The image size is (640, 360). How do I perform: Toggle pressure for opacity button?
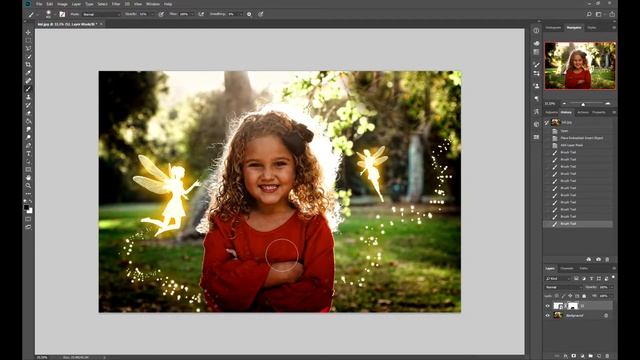point(161,14)
